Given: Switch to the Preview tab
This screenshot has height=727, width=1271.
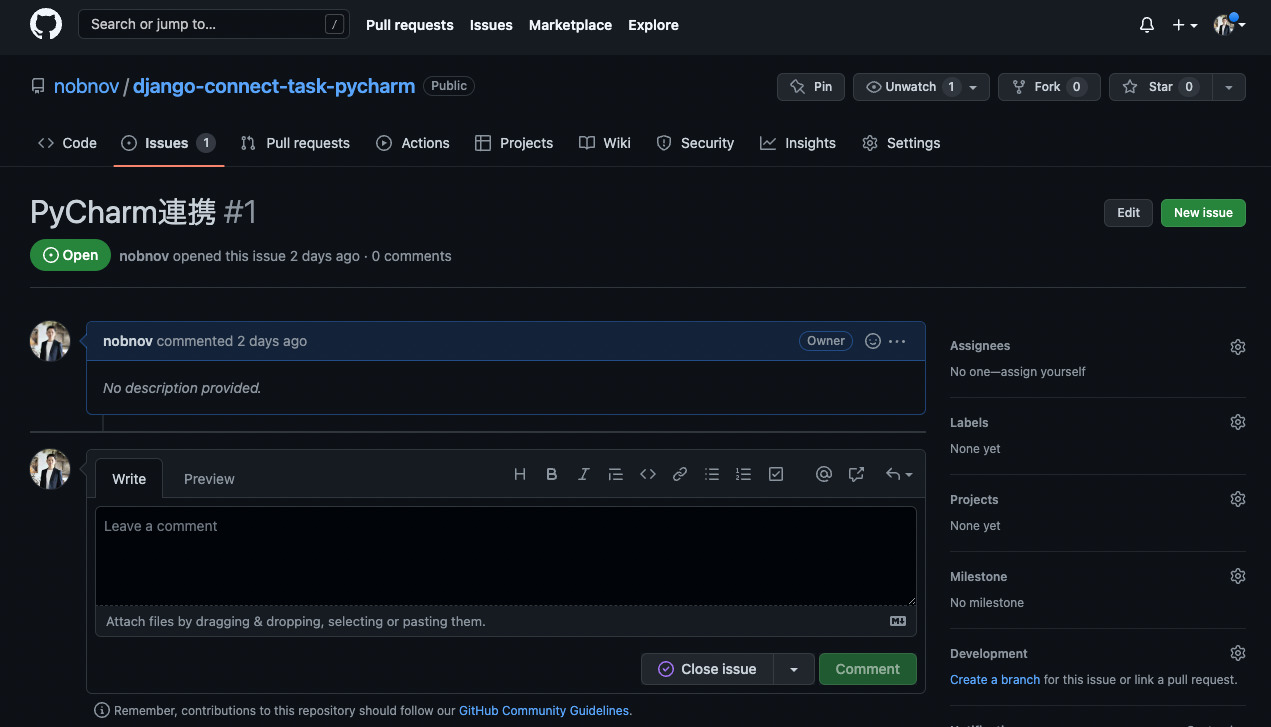Looking at the screenshot, I should click(209, 478).
